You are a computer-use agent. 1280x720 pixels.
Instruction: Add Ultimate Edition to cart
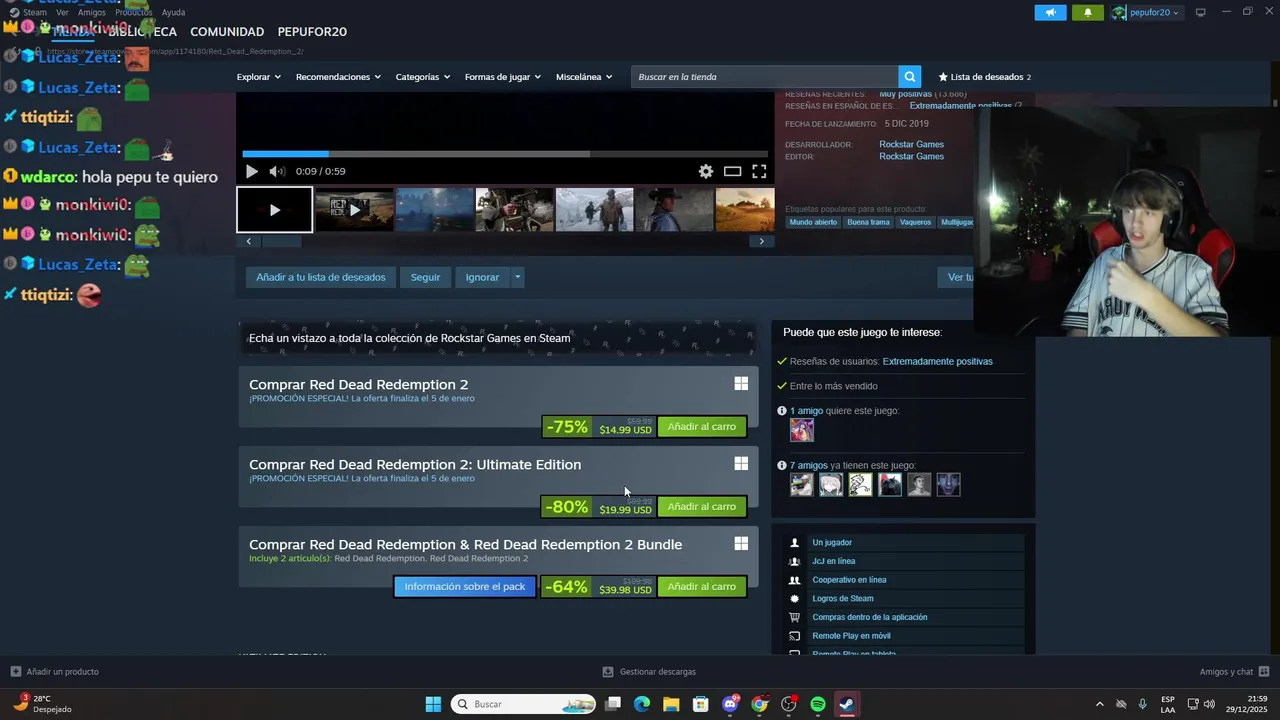point(701,507)
